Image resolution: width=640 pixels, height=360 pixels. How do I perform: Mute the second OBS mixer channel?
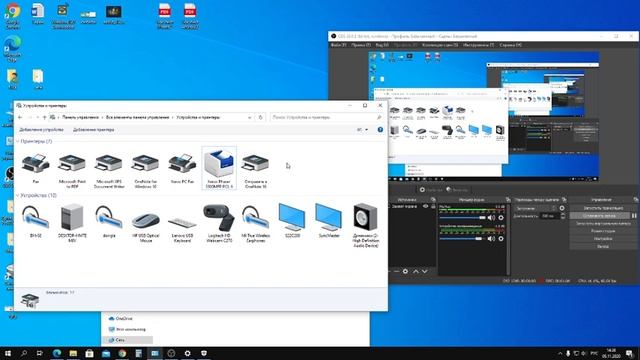(x=491, y=239)
